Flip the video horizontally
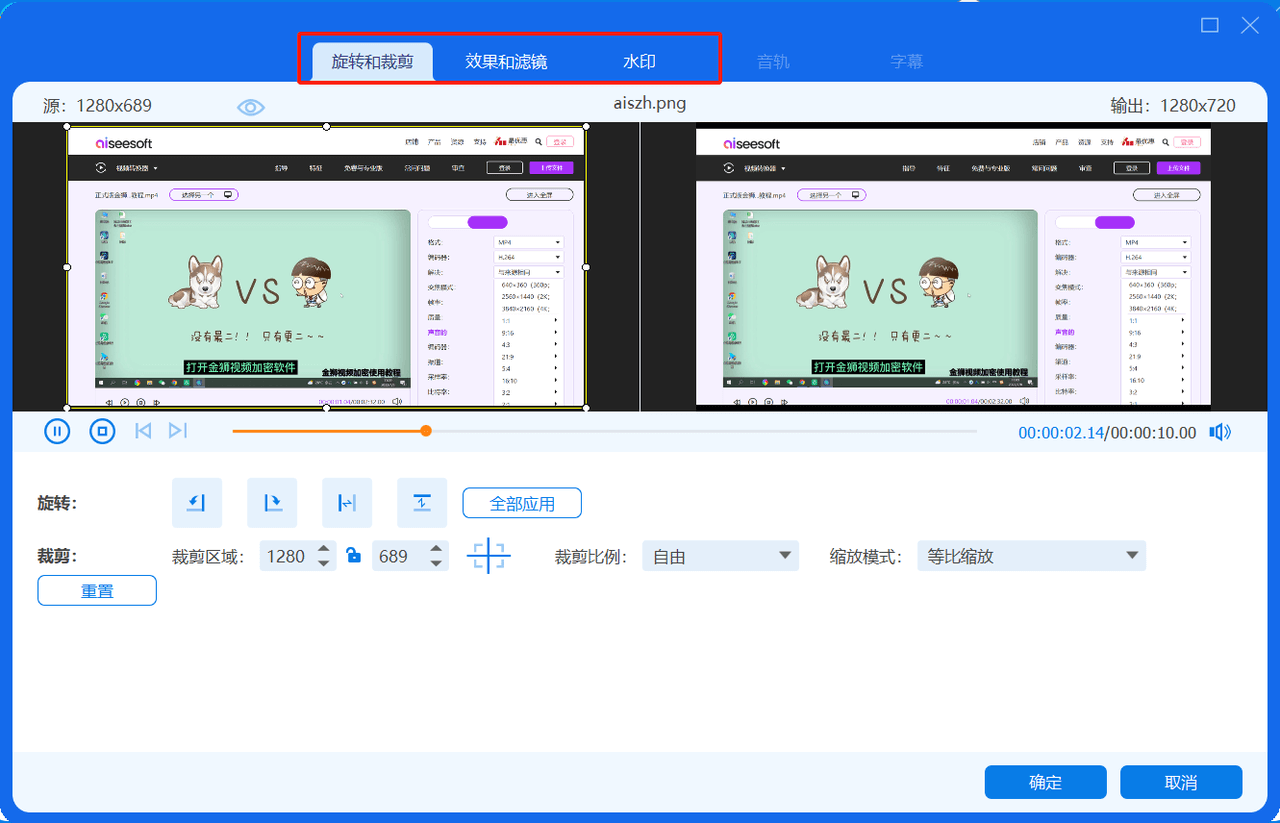The image size is (1280, 823). (x=347, y=503)
